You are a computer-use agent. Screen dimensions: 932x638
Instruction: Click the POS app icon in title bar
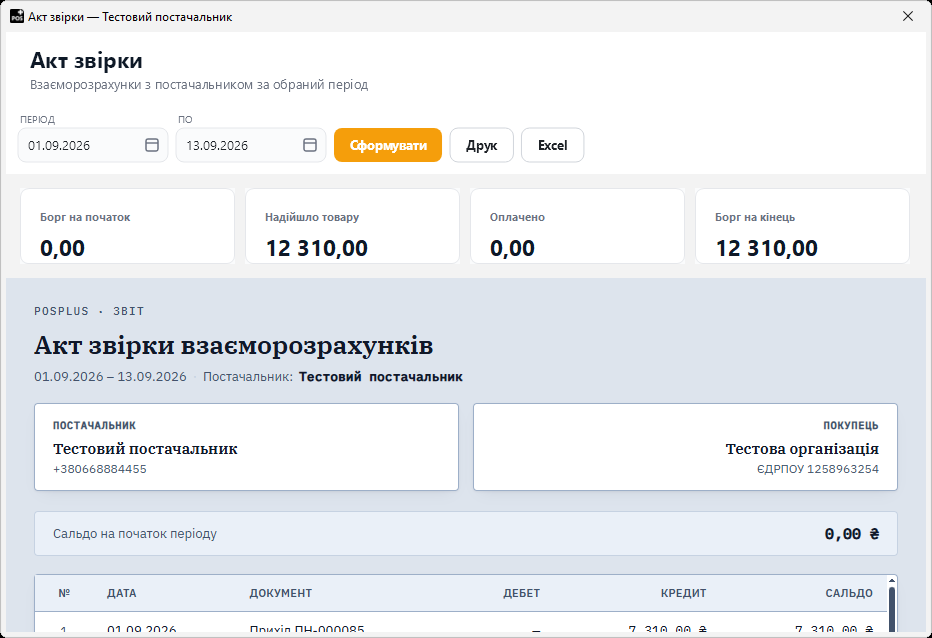point(17,17)
